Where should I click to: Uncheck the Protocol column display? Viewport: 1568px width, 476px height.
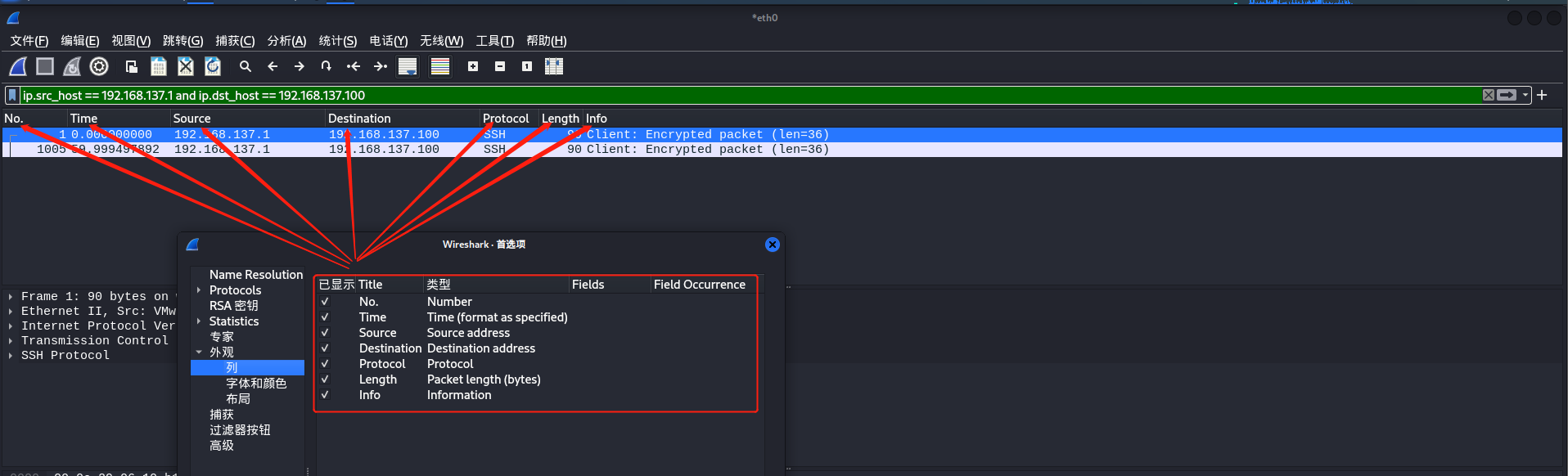click(x=325, y=364)
